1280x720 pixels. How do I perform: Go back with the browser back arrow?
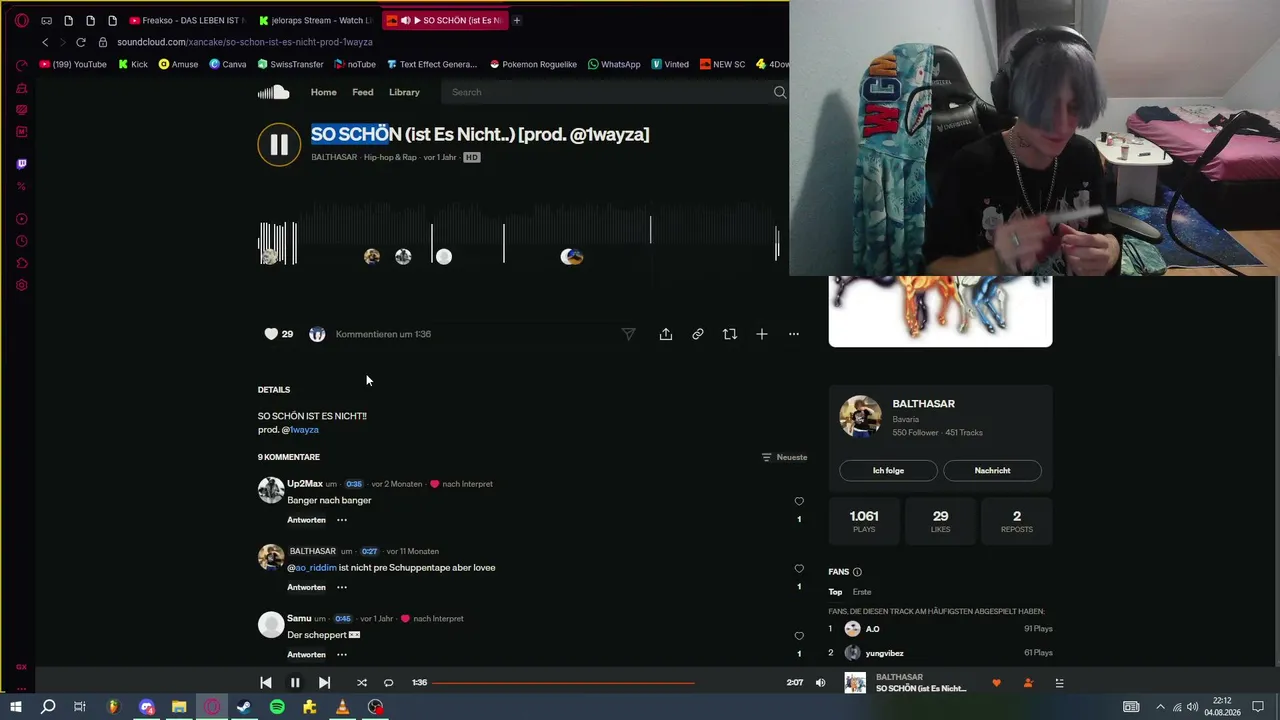tap(45, 42)
